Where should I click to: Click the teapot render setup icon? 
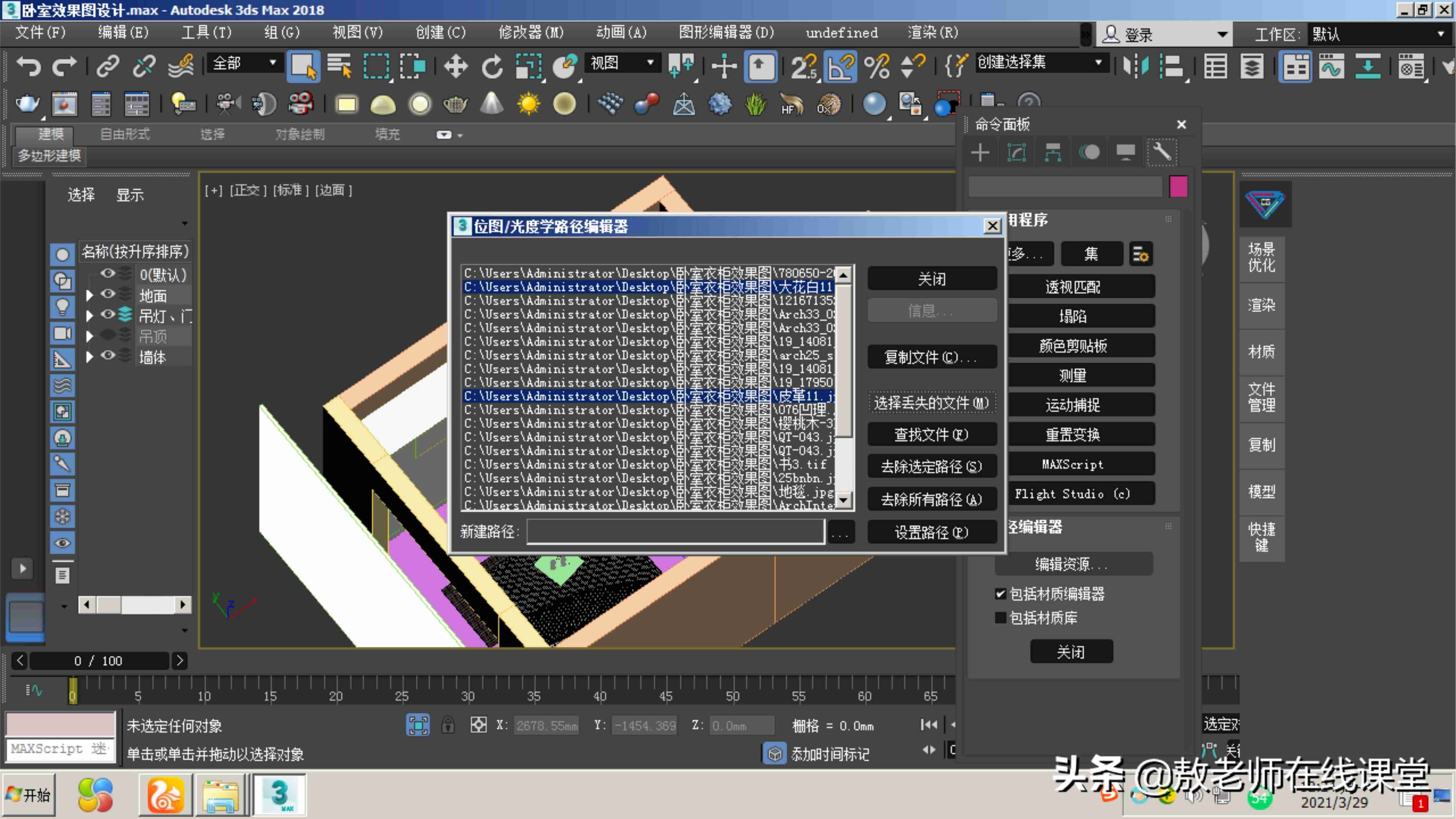[x=27, y=104]
